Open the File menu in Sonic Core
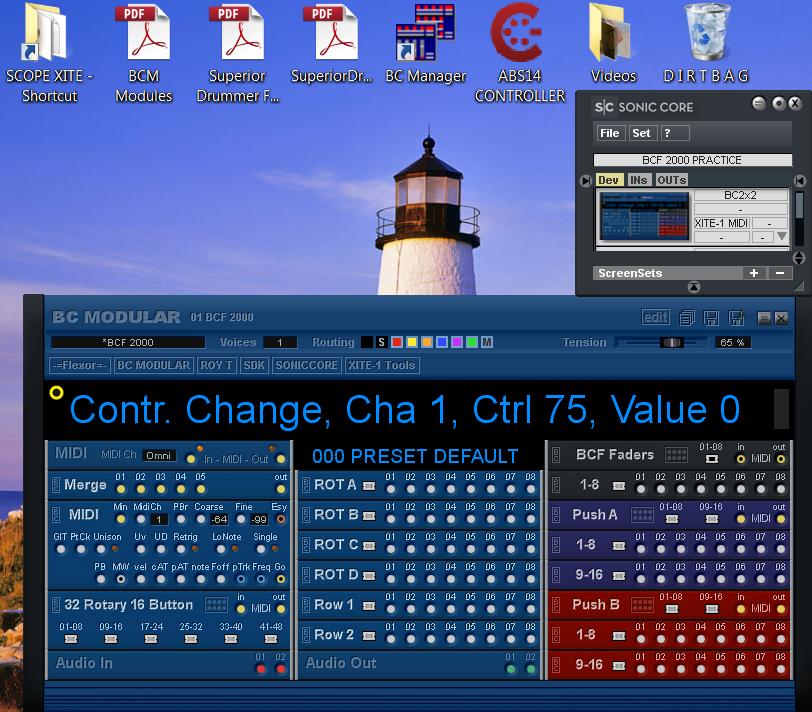This screenshot has width=812, height=712. (x=609, y=133)
